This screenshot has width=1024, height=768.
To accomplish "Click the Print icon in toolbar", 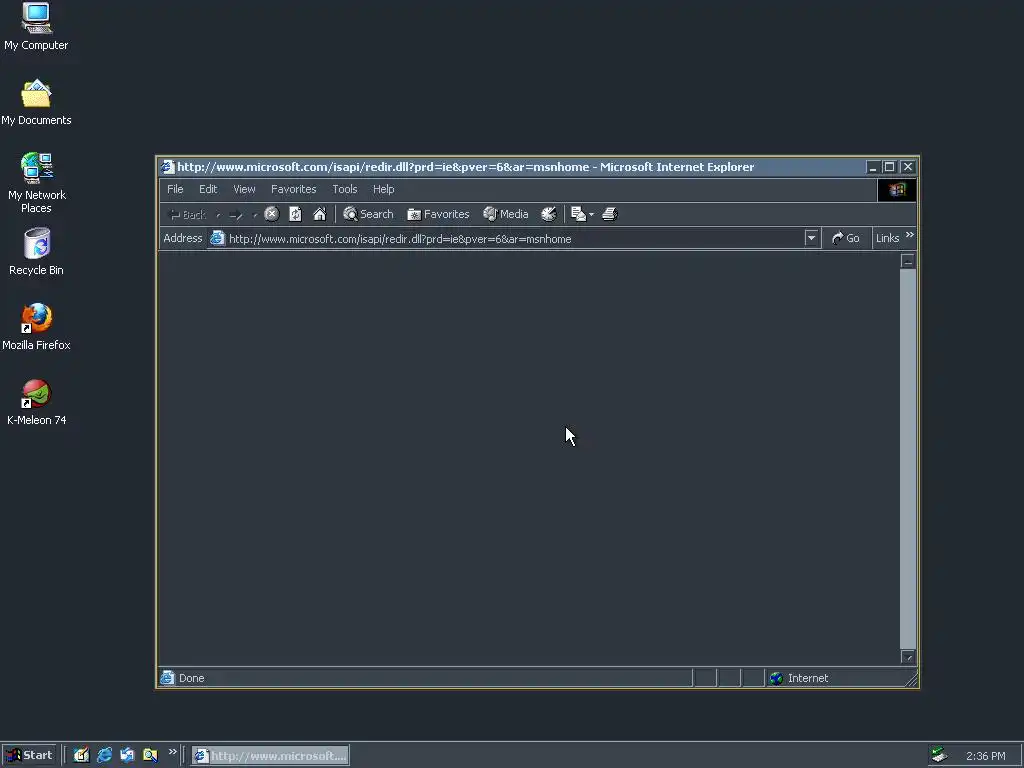I will pyautogui.click(x=609, y=214).
